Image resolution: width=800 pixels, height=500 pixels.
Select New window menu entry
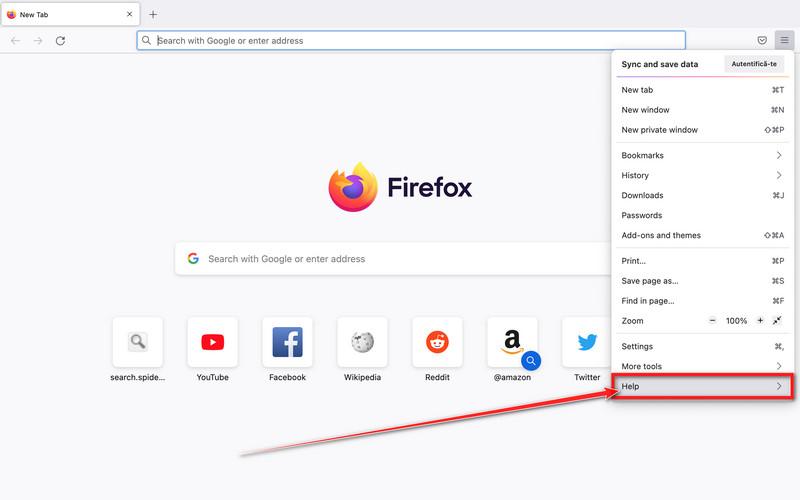tap(703, 110)
